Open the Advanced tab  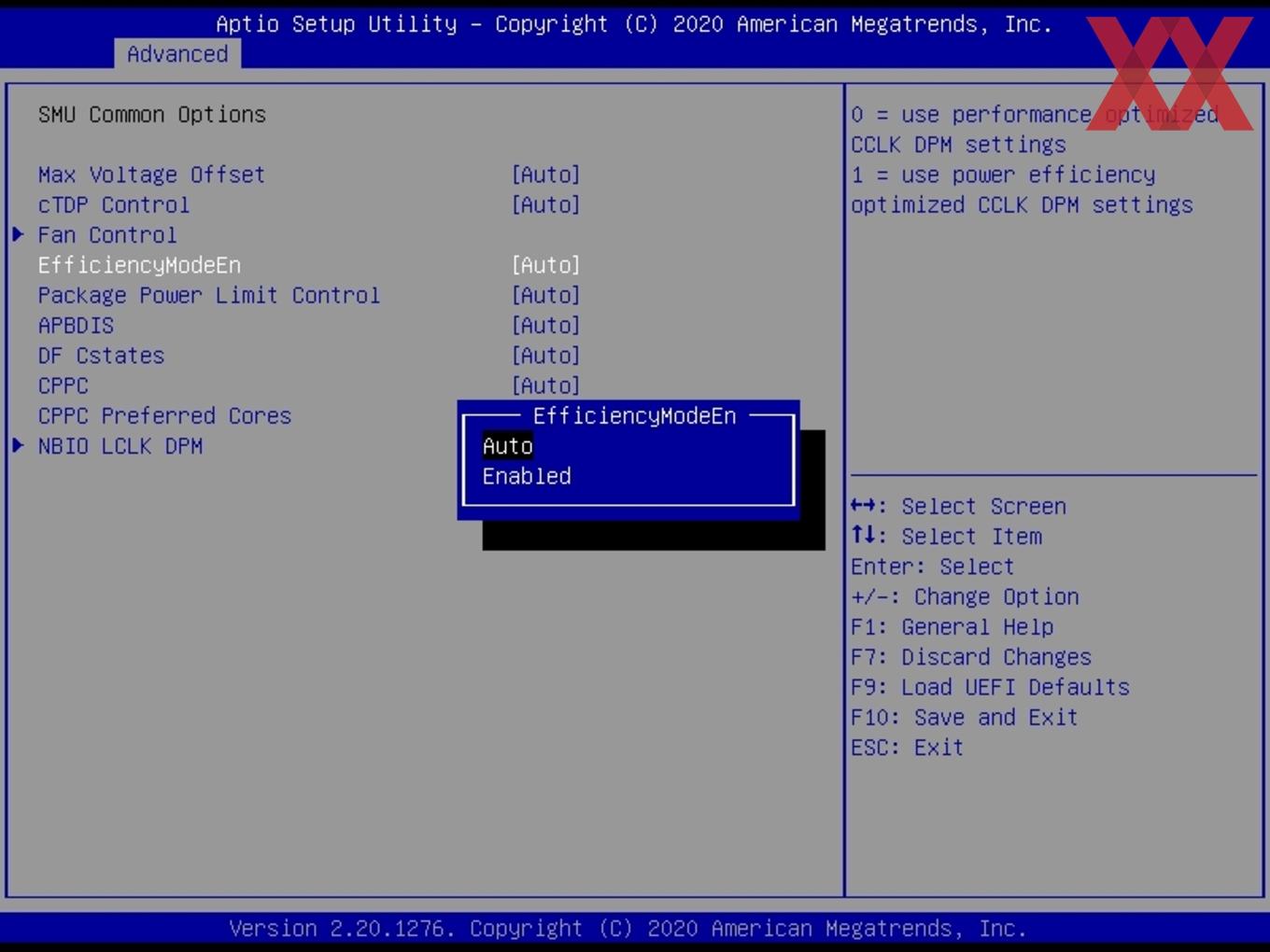[x=177, y=54]
